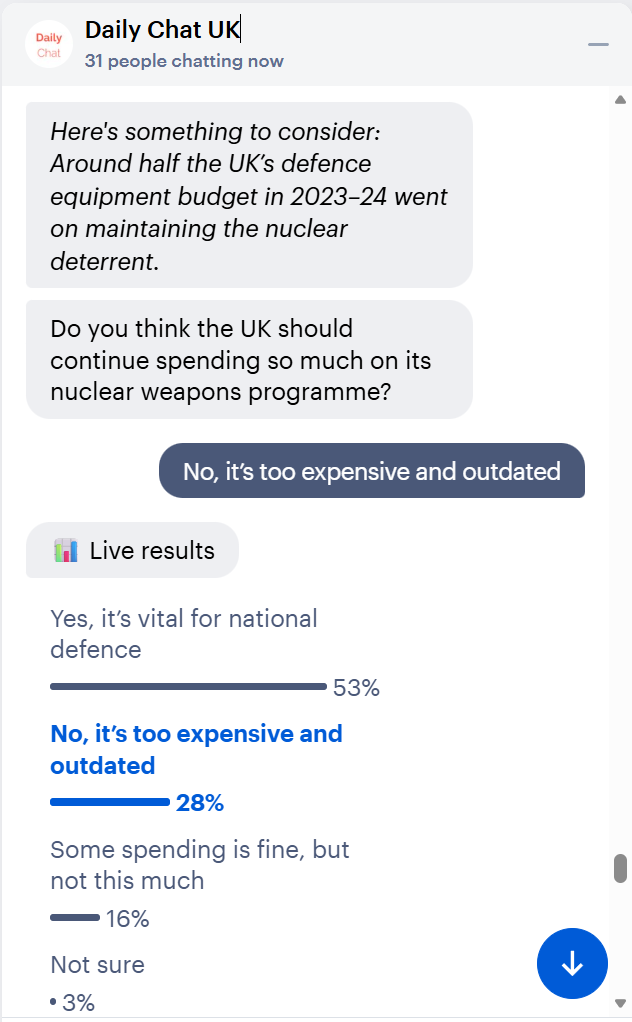The width and height of the screenshot is (632, 1022).
Task: Click the Live results bubble
Action: (132, 550)
